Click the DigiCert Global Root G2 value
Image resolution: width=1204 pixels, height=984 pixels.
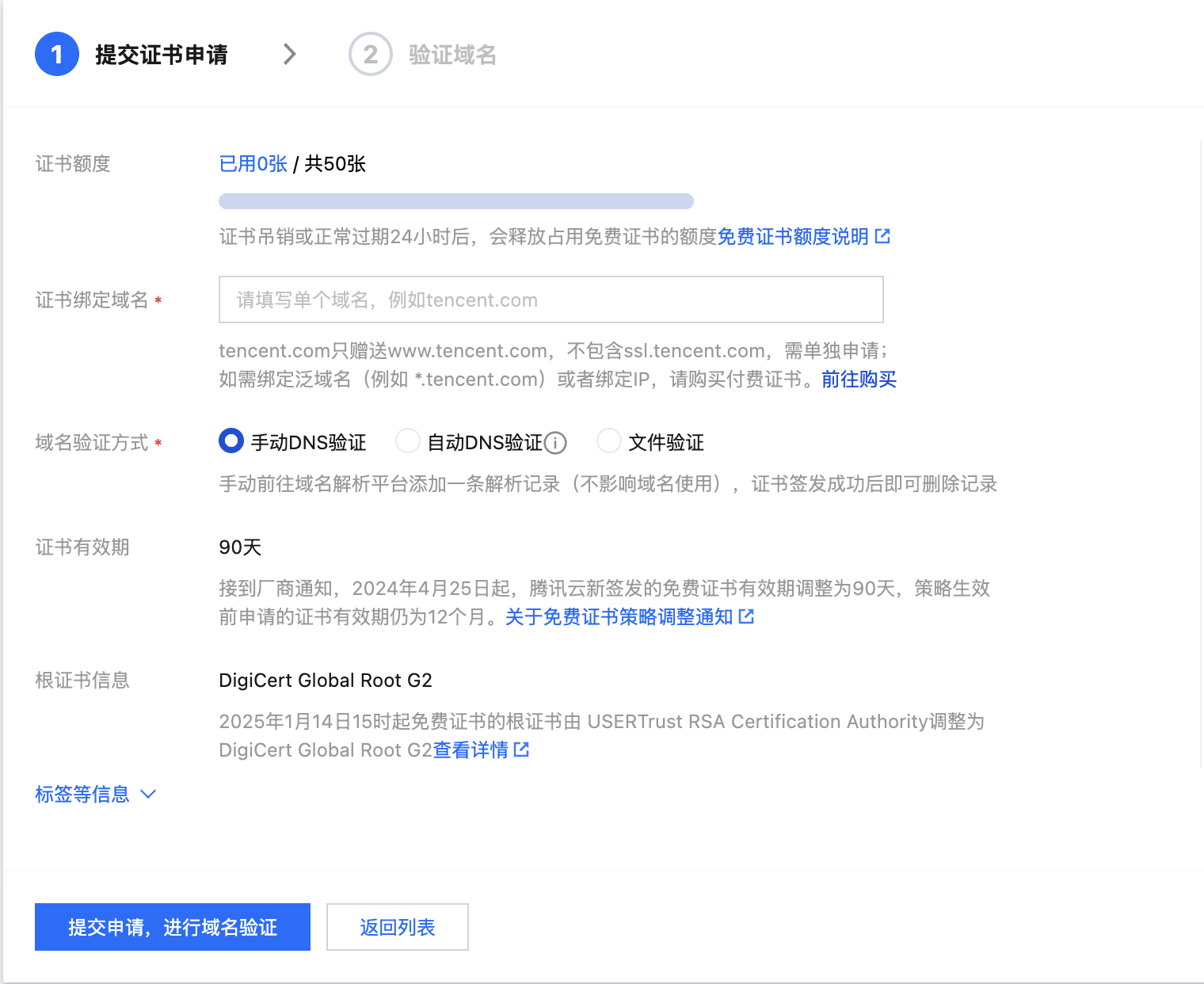(x=326, y=681)
